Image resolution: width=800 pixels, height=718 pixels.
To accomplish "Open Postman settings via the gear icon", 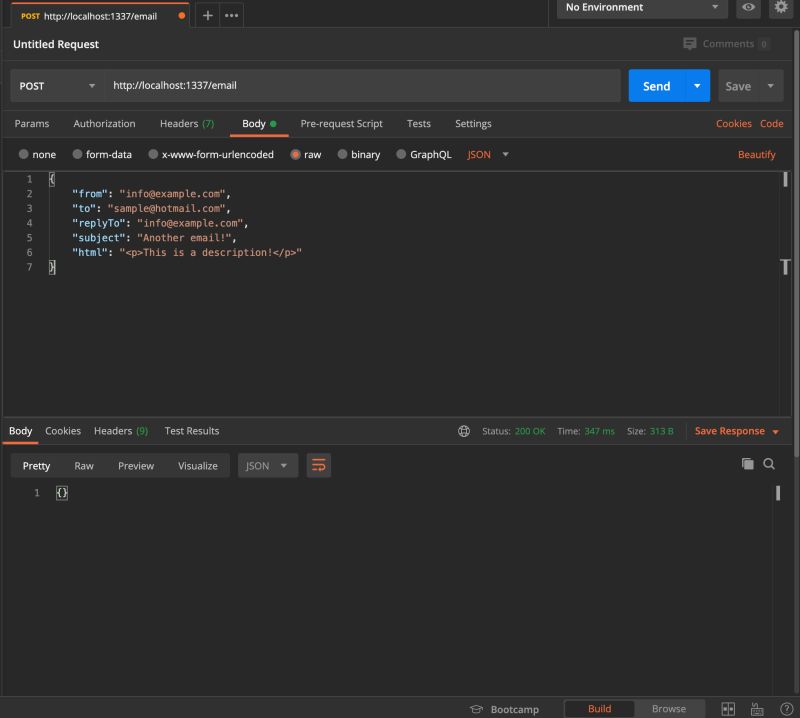I will [781, 8].
